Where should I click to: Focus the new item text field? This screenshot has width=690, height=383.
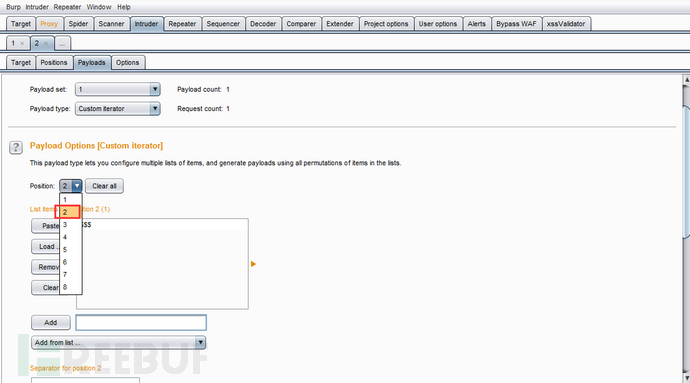coord(141,323)
